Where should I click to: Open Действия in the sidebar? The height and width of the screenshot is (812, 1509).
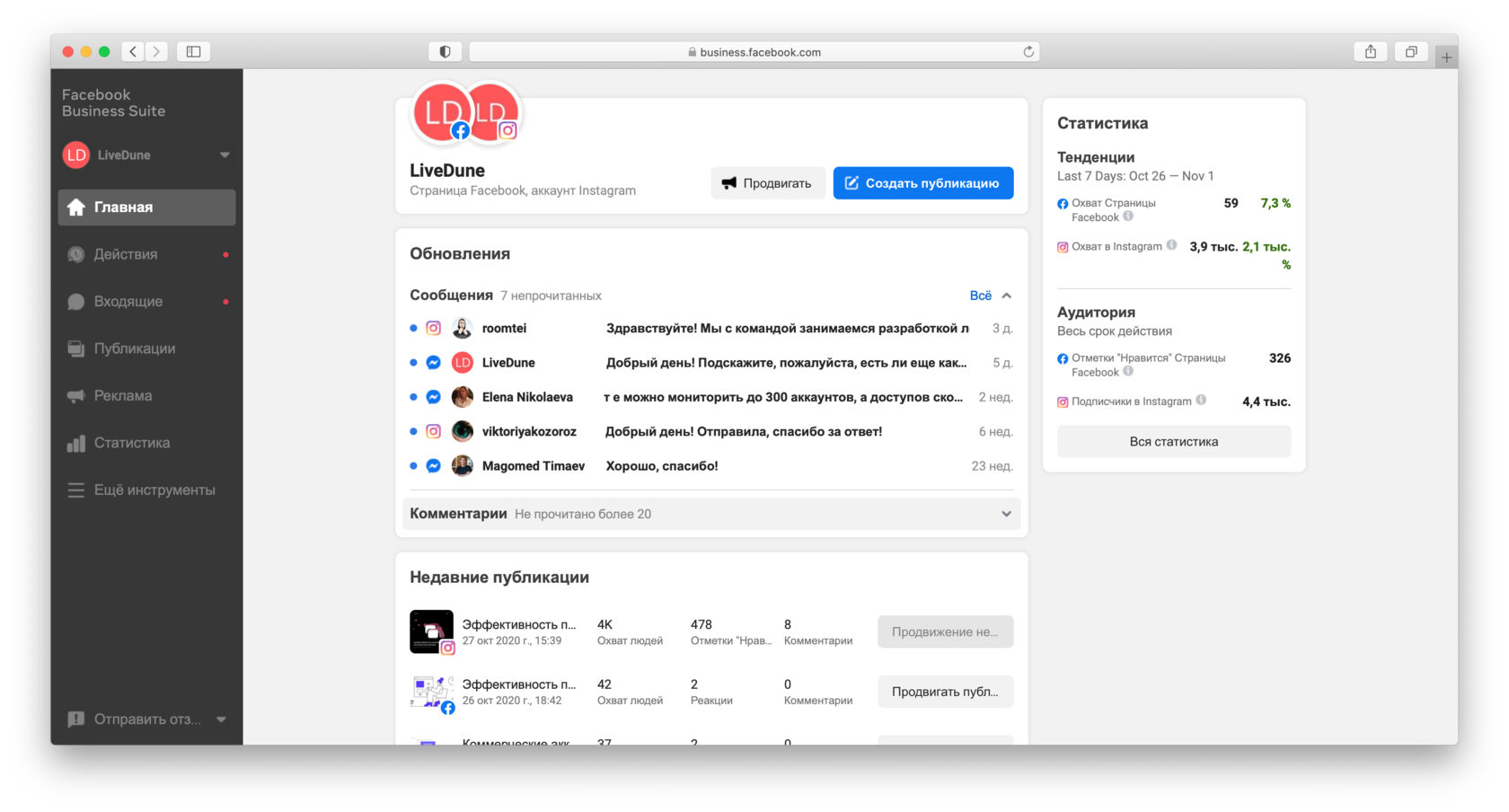[76, 254]
